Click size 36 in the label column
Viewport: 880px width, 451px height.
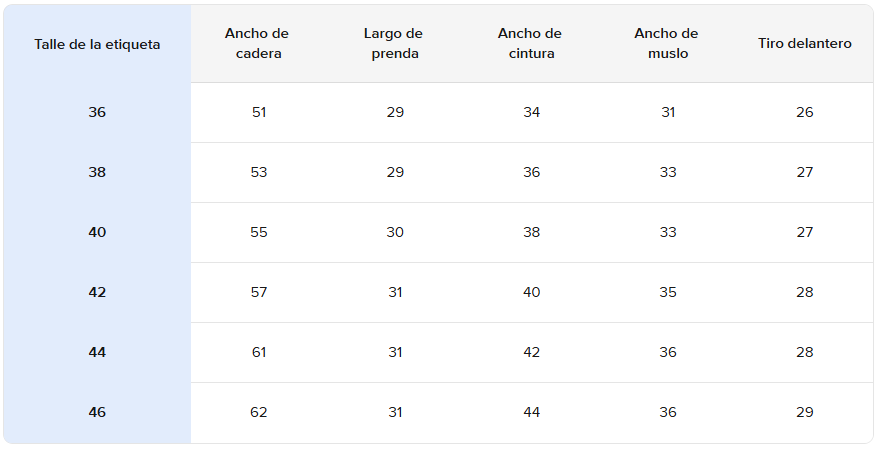[97, 112]
